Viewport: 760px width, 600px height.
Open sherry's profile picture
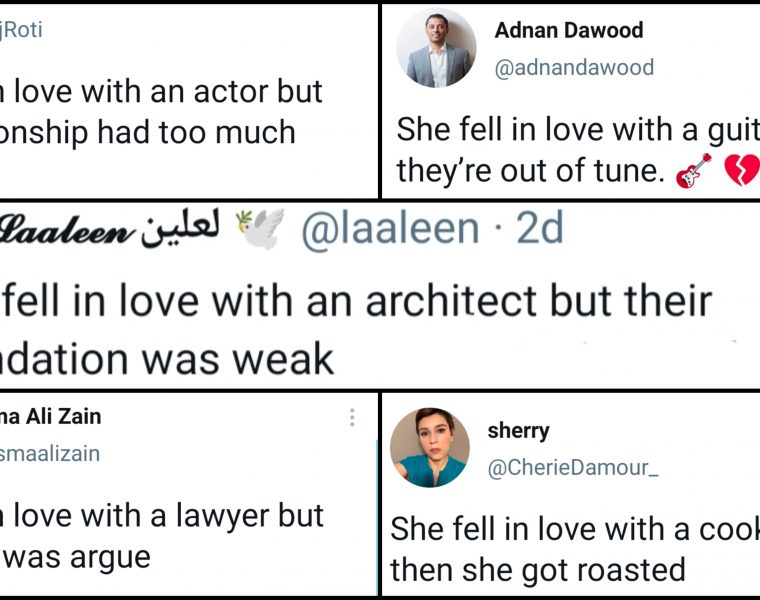point(429,447)
